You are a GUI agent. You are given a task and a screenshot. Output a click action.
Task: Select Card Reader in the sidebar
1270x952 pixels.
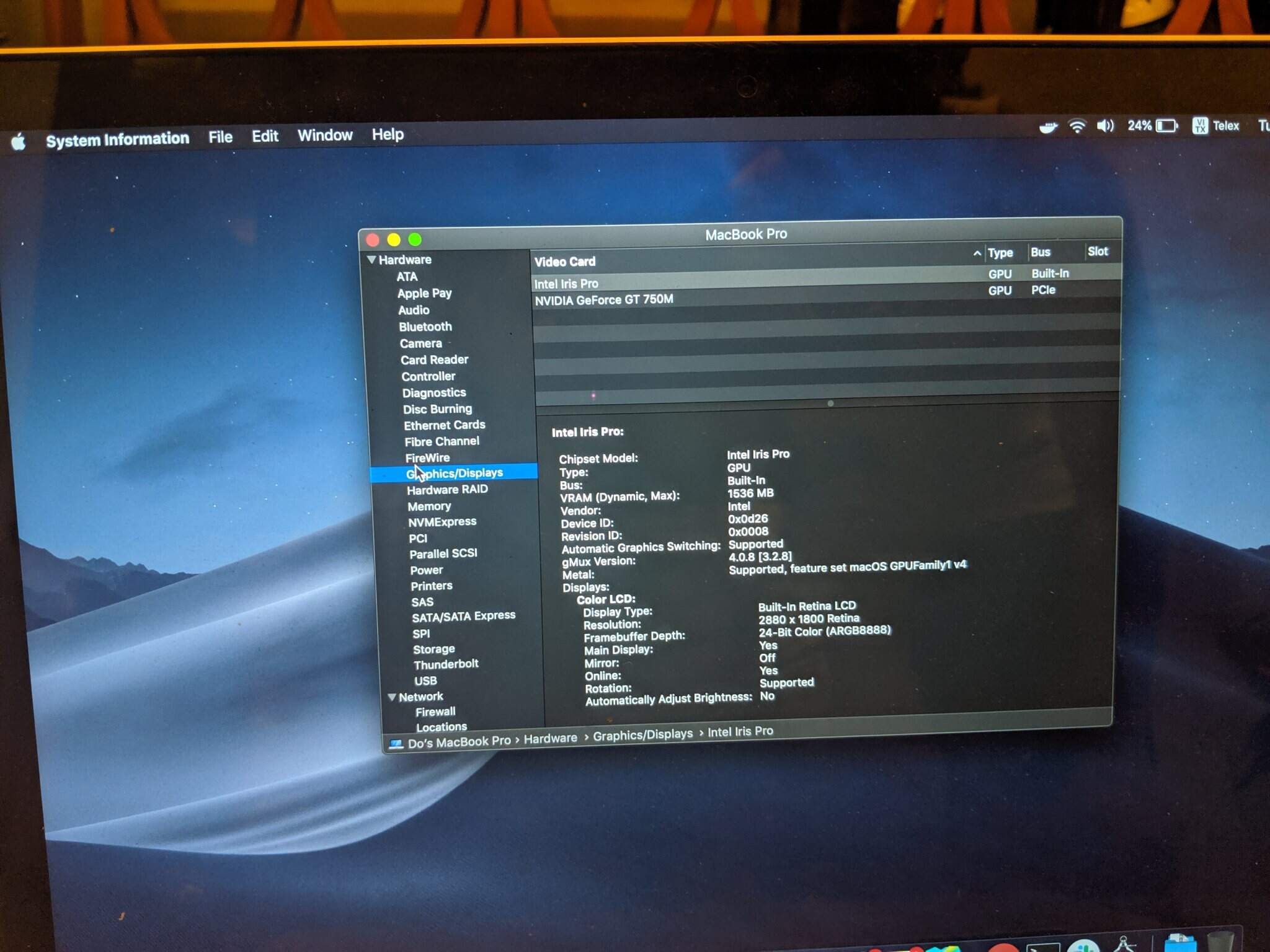[434, 359]
